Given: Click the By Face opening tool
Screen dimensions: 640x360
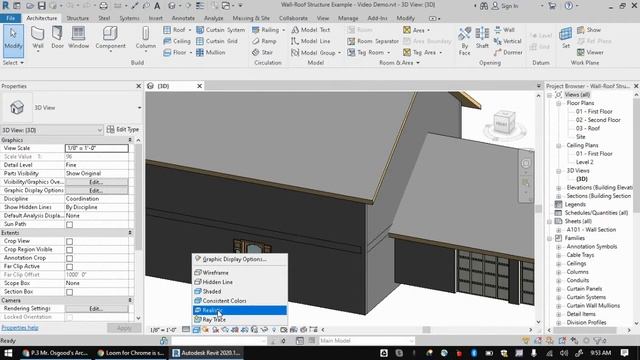Looking at the screenshot, I should pos(464,41).
